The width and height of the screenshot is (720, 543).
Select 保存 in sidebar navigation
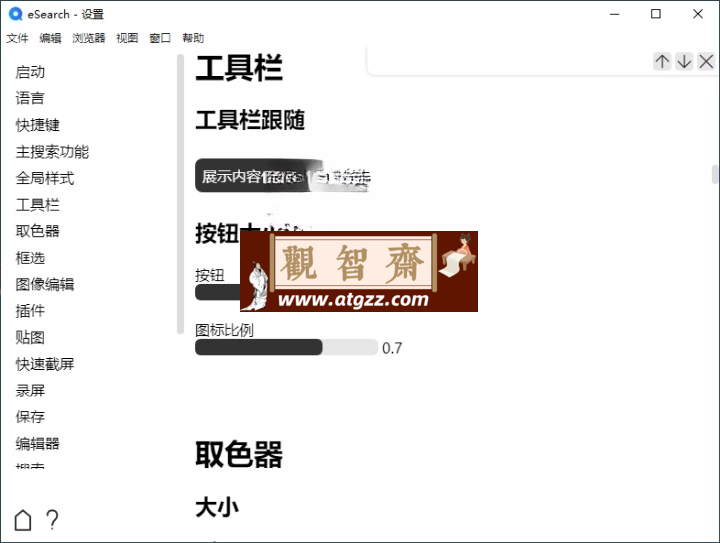click(30, 417)
